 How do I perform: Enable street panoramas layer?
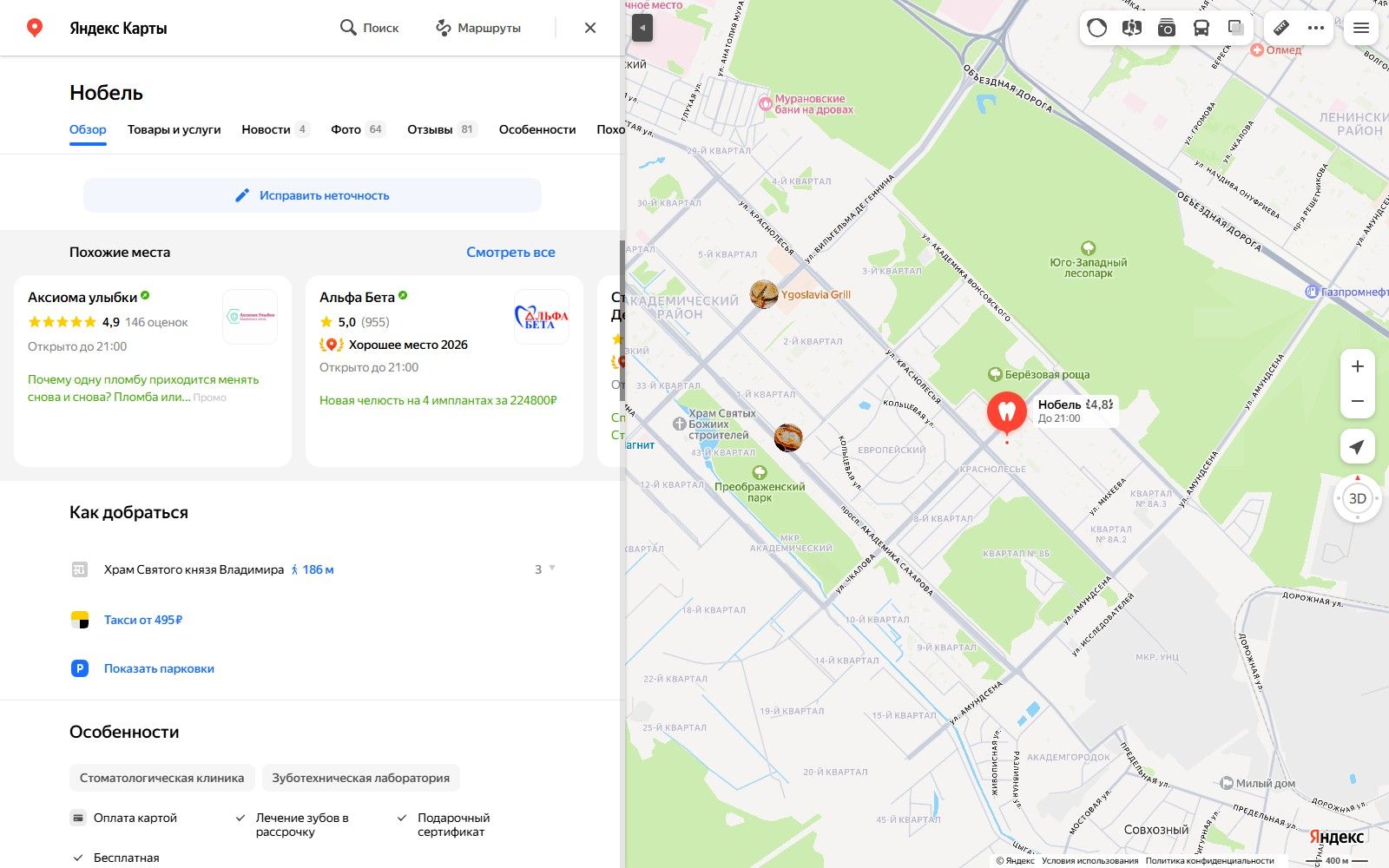pyautogui.click(x=1131, y=28)
